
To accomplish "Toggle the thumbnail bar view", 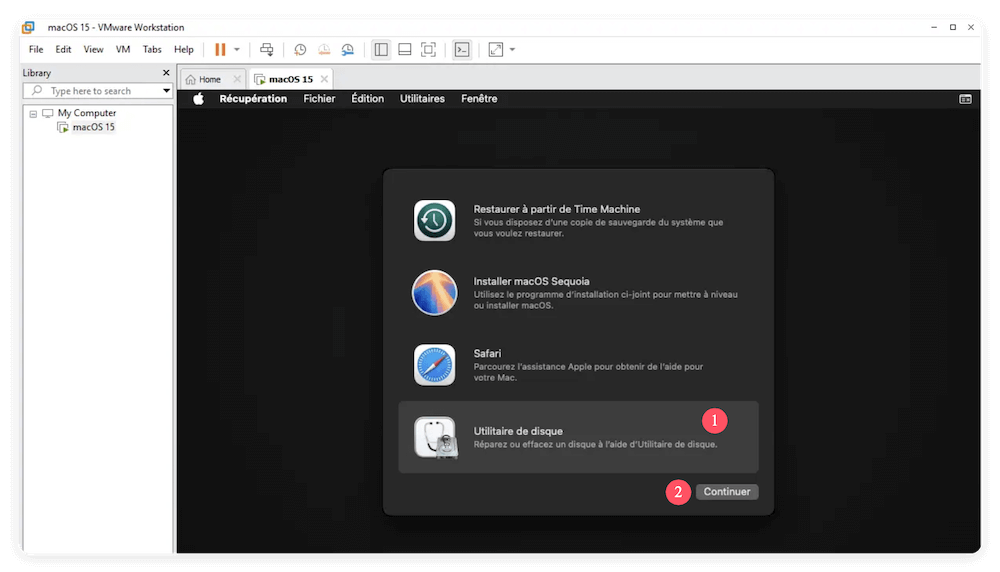I will [404, 50].
